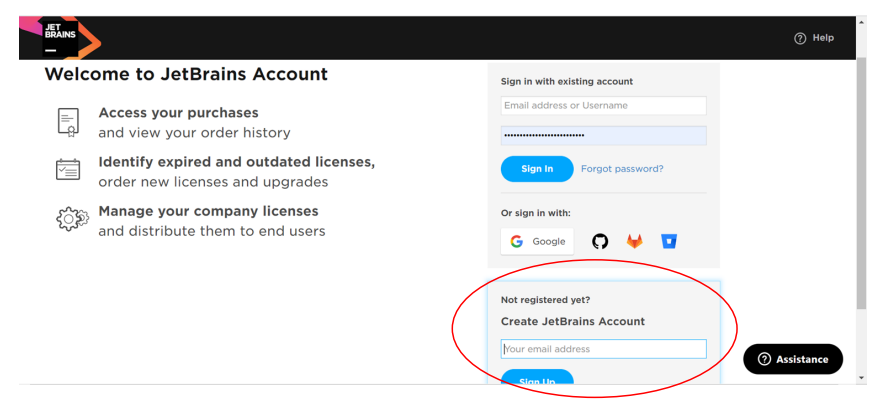Click the Welcome to JetBrains Account heading
884x407 pixels.
click(x=186, y=74)
